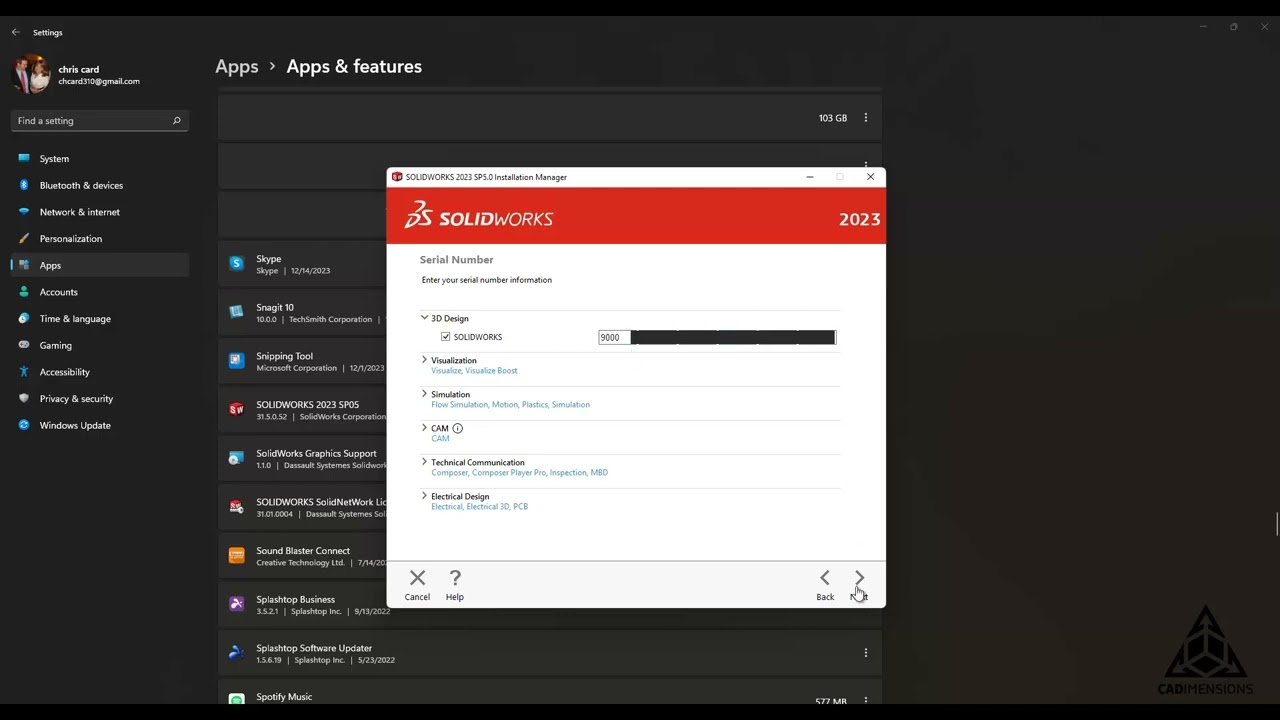Click the Accessibility sidebar icon

click(24, 372)
